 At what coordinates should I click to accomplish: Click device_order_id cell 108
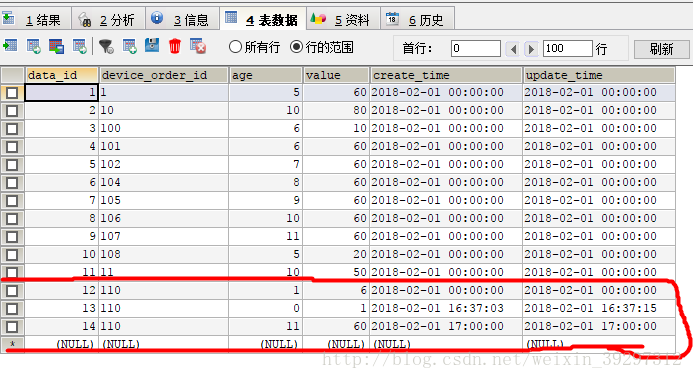(x=164, y=254)
